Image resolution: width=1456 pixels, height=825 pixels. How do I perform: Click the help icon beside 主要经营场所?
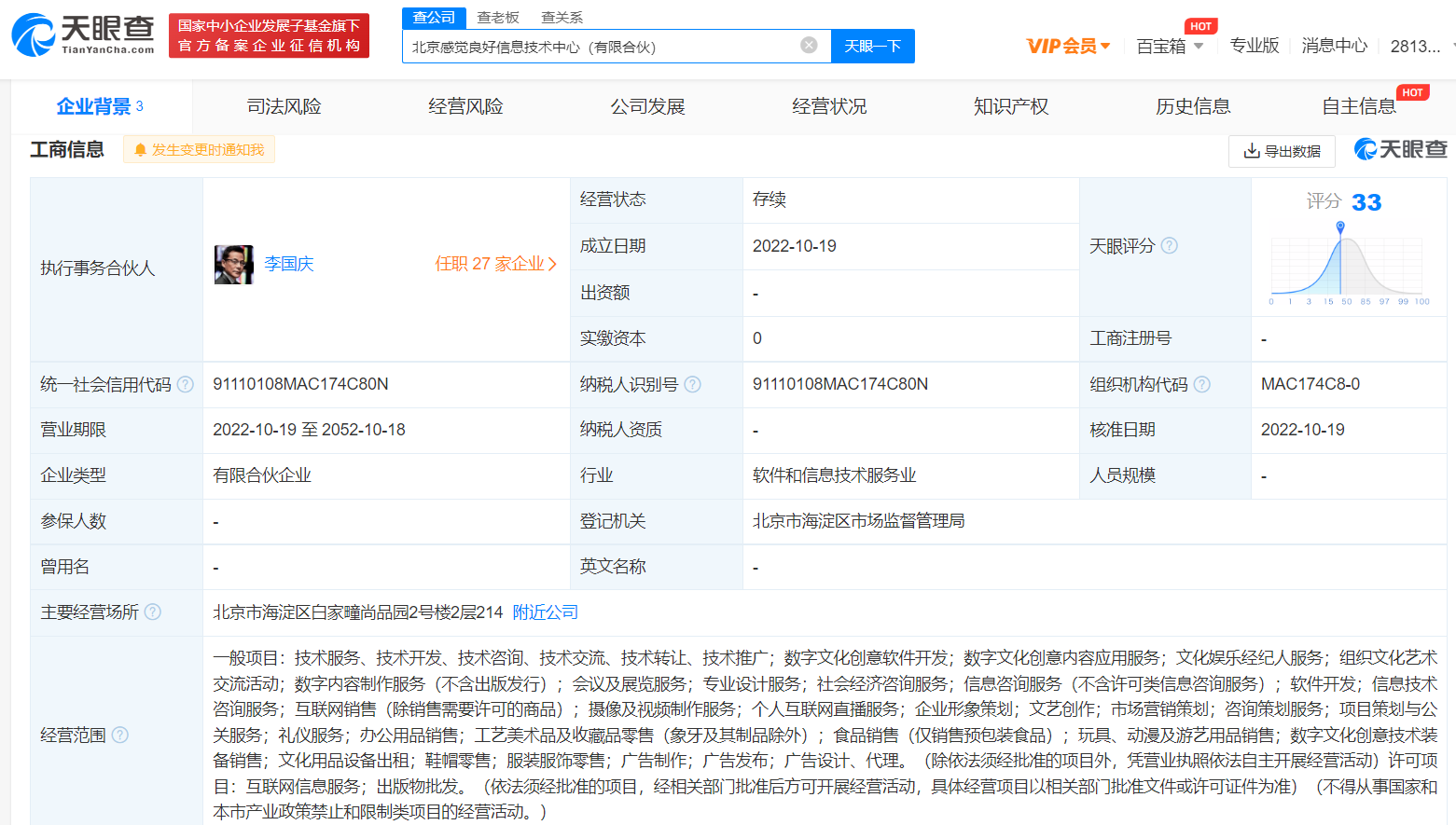click(x=154, y=612)
